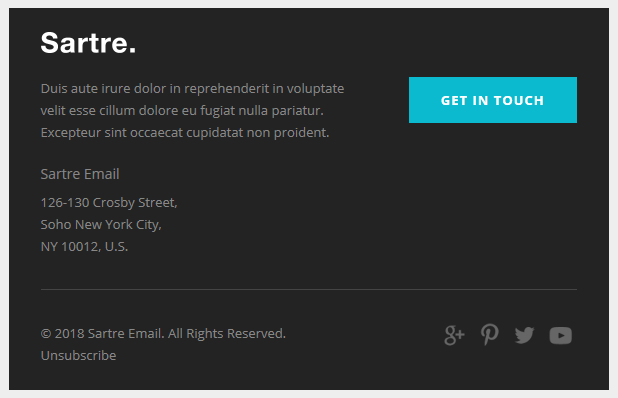This screenshot has height=398, width=618.
Task: Click the horizontal divider above the copyright
Action: [309, 290]
